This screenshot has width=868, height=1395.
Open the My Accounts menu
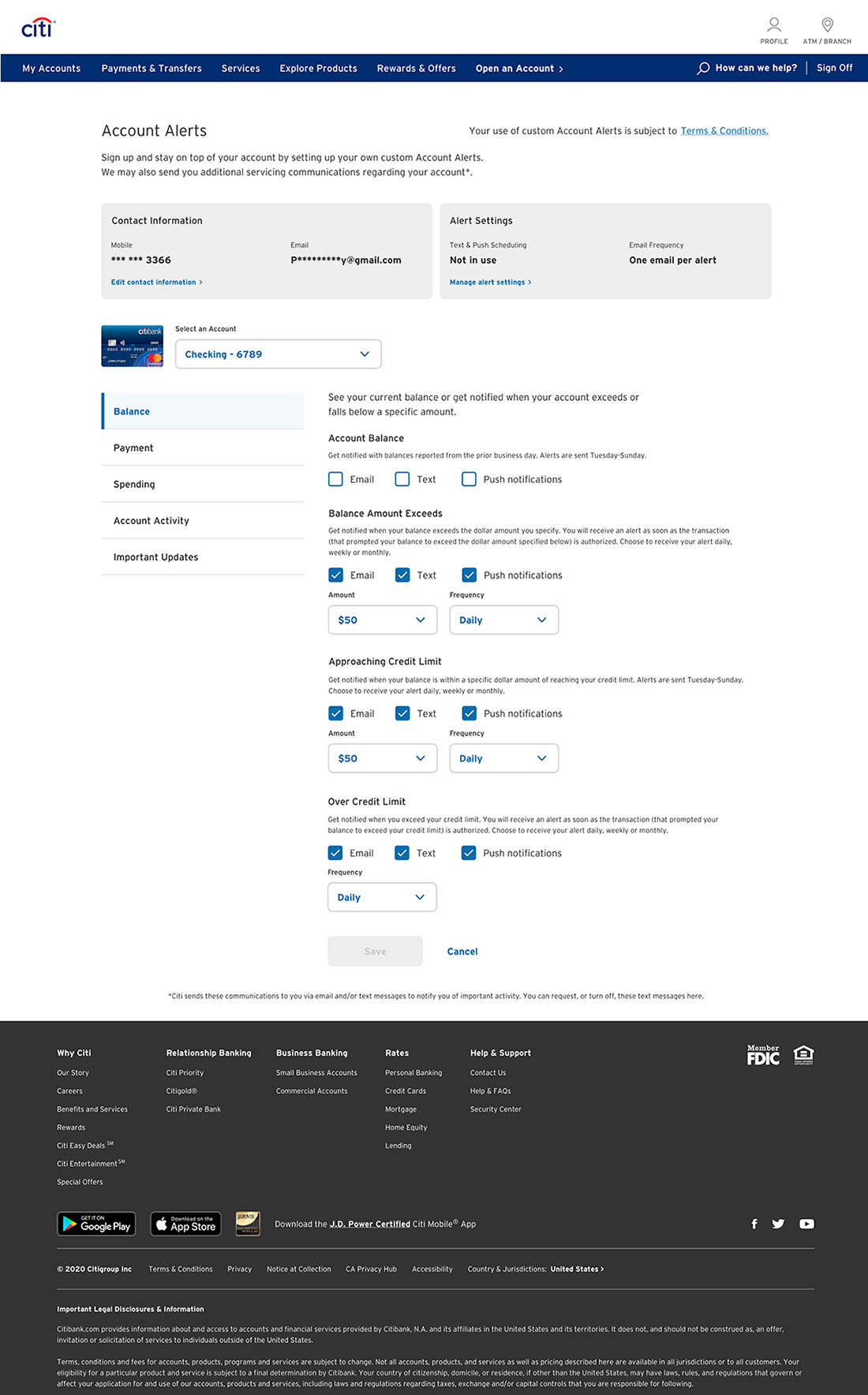[51, 69]
